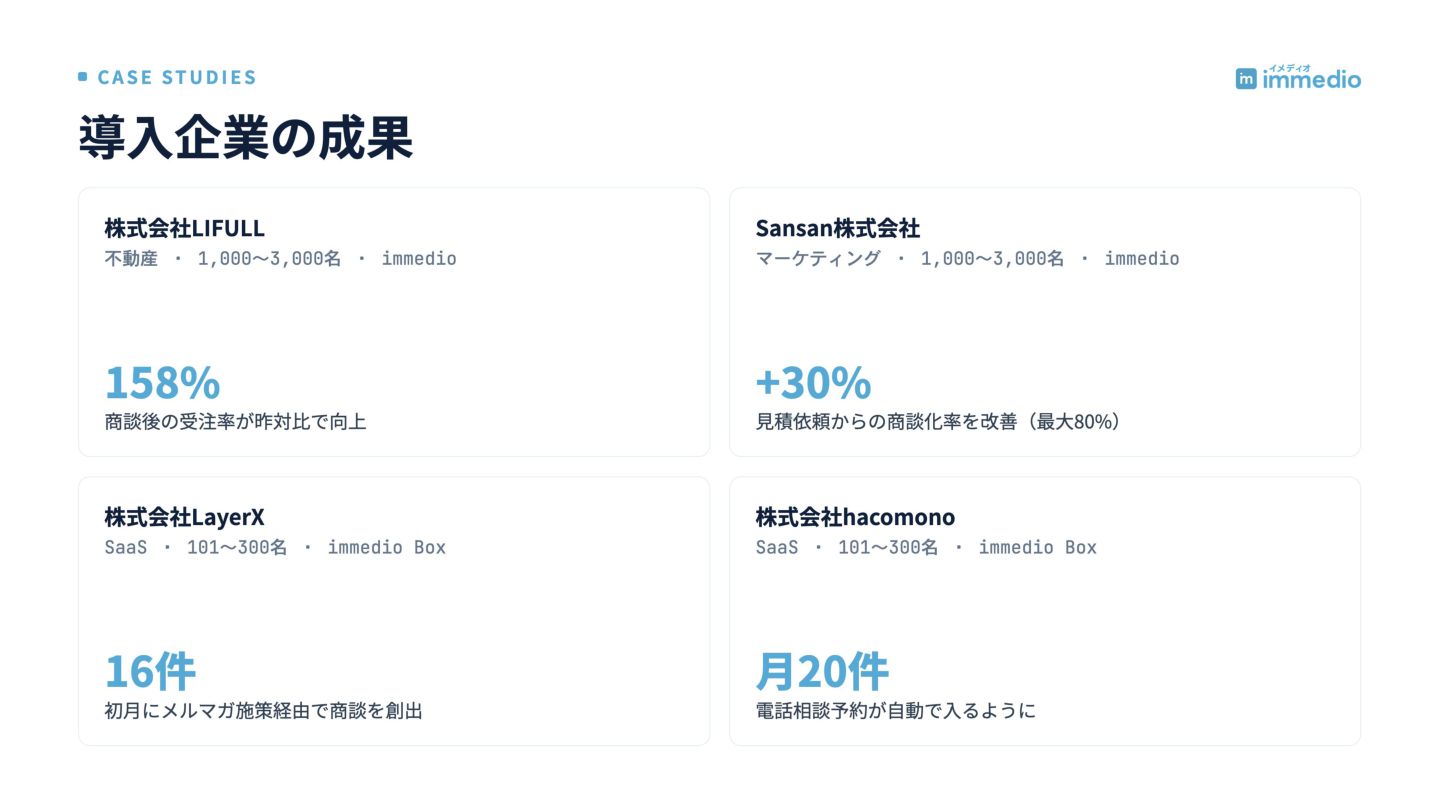Click the 158% metric figure

(x=162, y=383)
